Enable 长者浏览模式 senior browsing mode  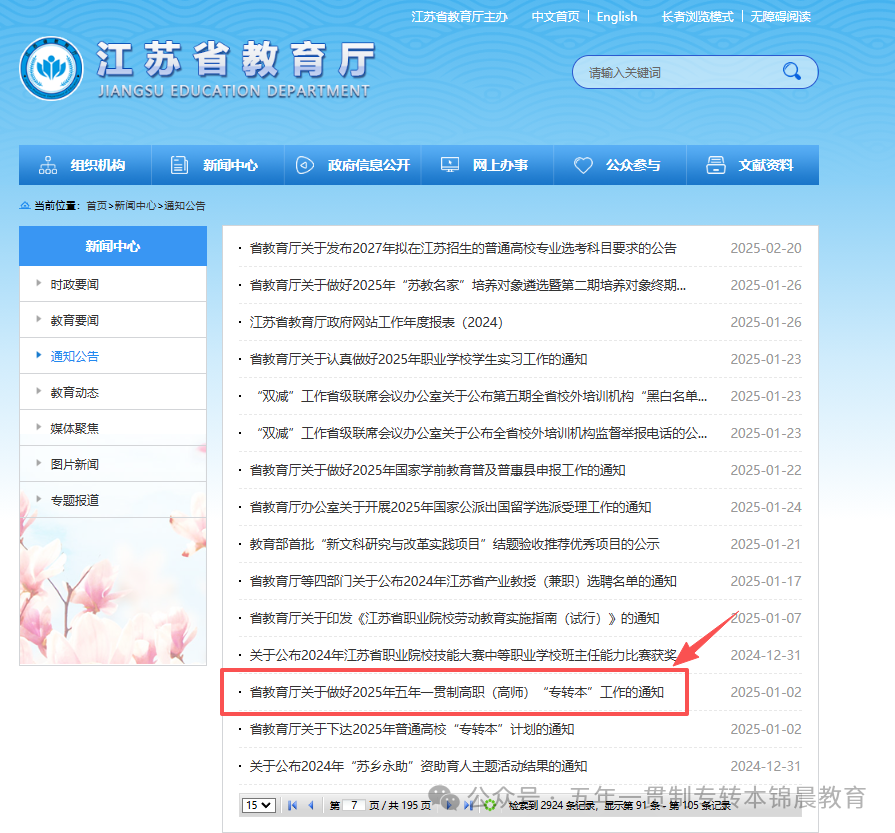tap(697, 17)
